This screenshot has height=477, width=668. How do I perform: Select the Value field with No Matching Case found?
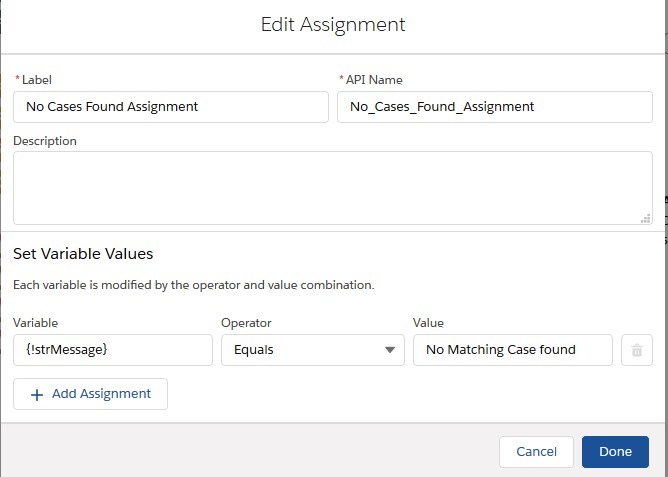click(512, 350)
